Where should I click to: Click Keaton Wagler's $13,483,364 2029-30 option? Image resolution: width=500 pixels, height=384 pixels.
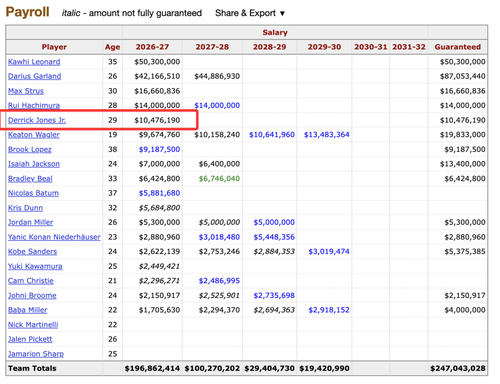pos(327,135)
